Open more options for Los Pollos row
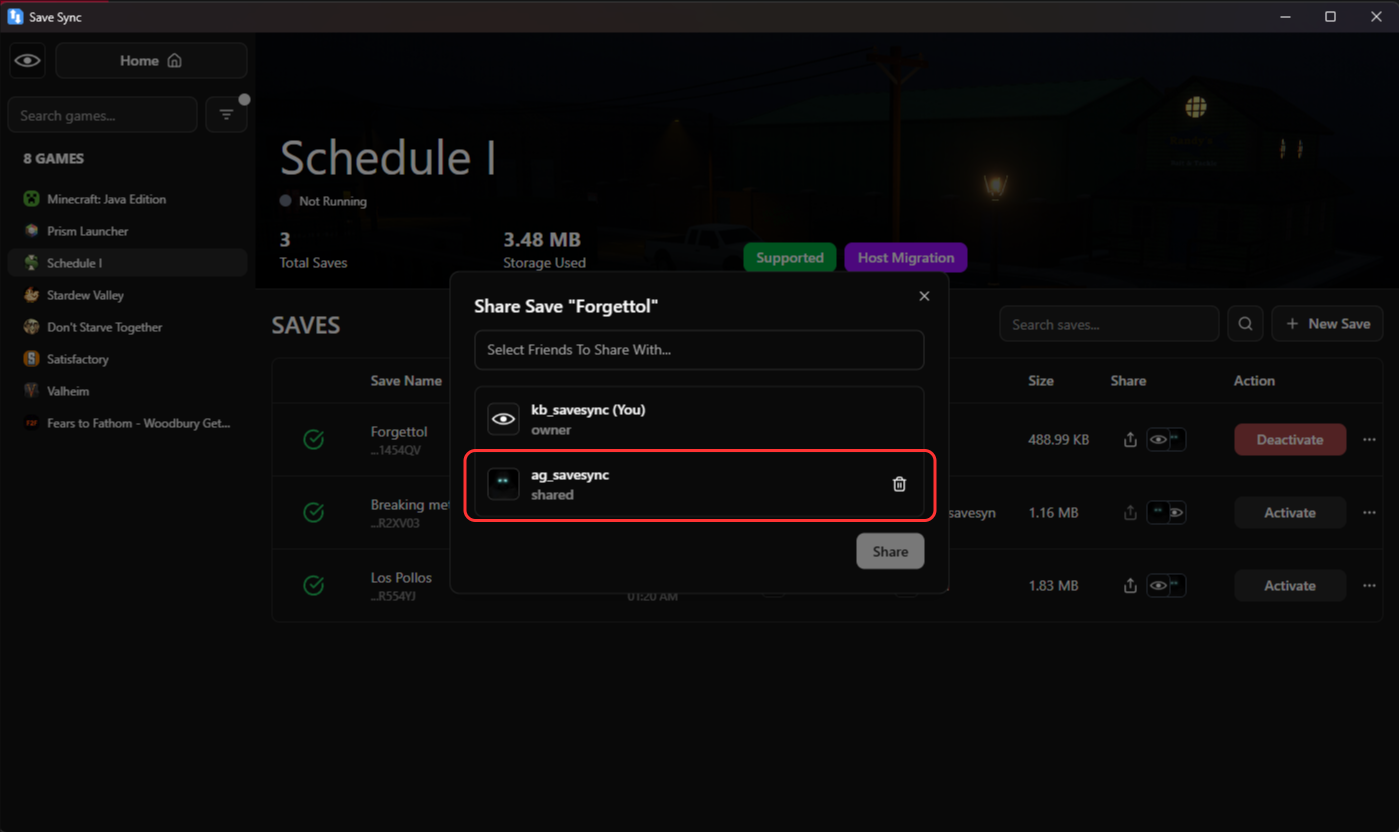Image resolution: width=1399 pixels, height=832 pixels. (x=1369, y=585)
